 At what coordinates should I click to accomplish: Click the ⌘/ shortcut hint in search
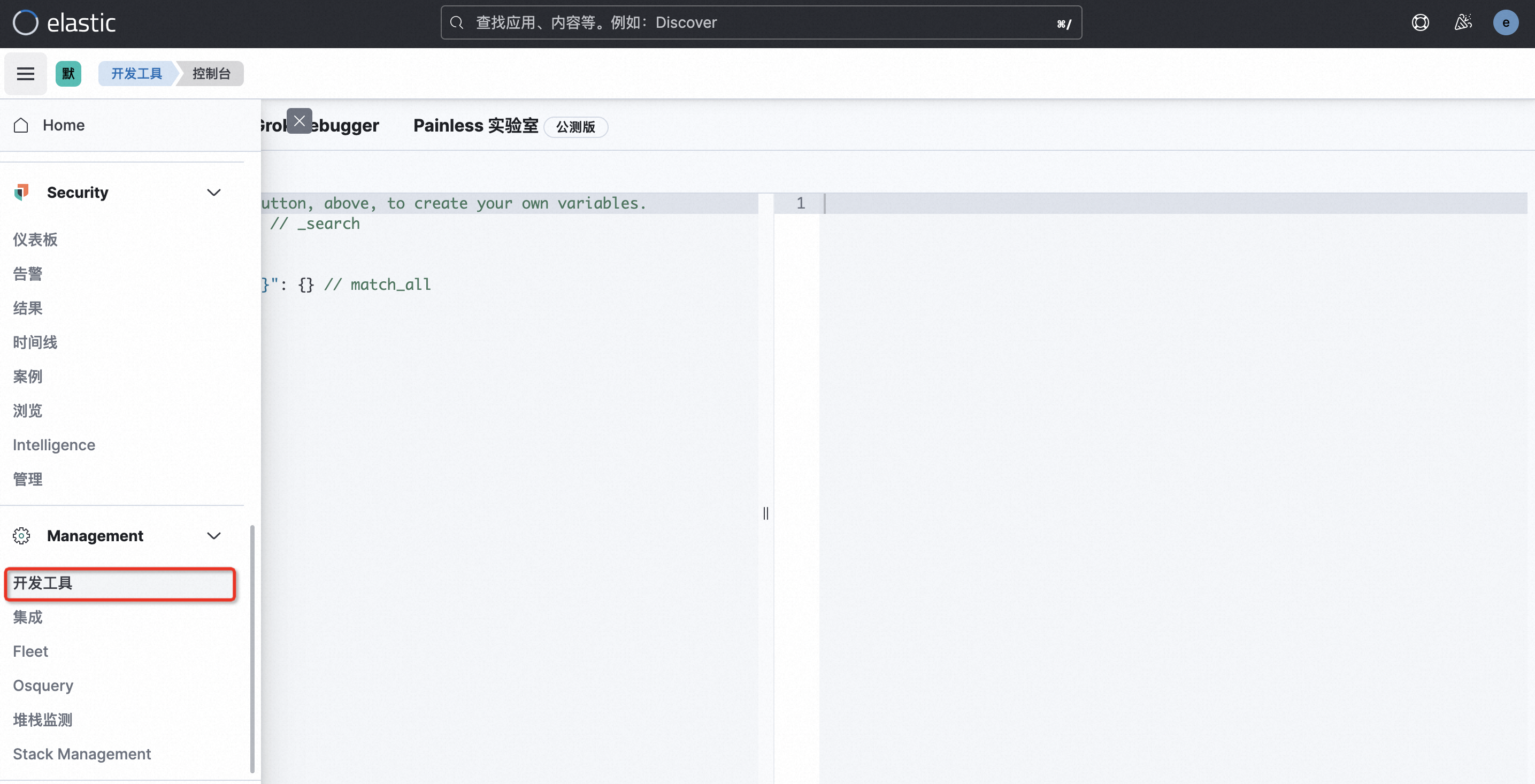click(x=1064, y=24)
